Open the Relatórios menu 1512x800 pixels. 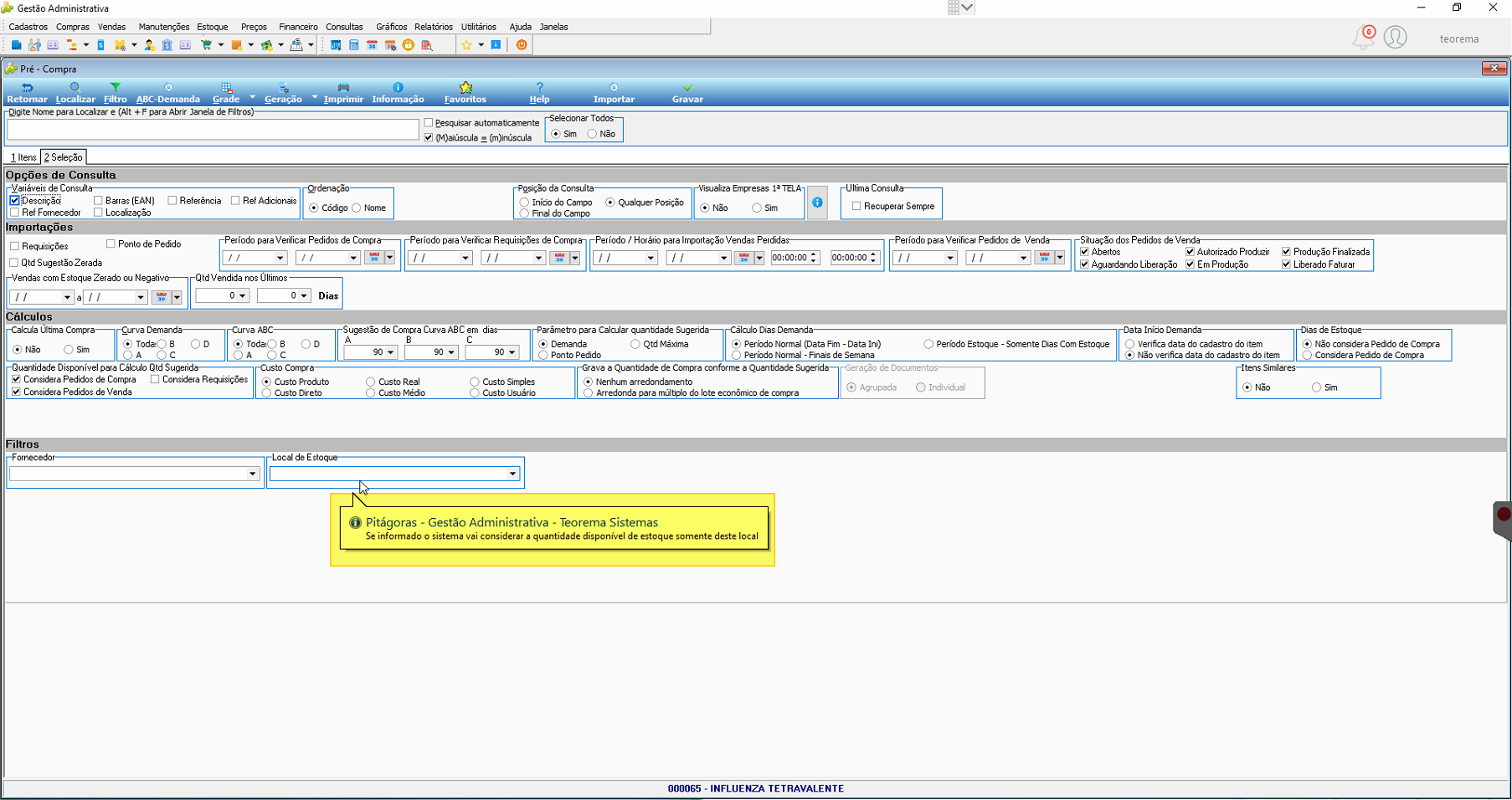[433, 27]
